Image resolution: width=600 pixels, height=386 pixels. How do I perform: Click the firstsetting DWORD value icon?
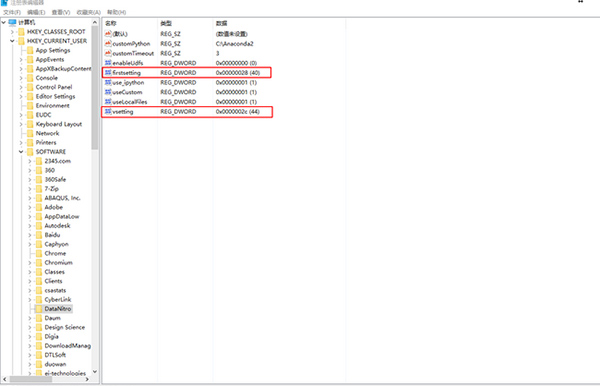coord(108,73)
